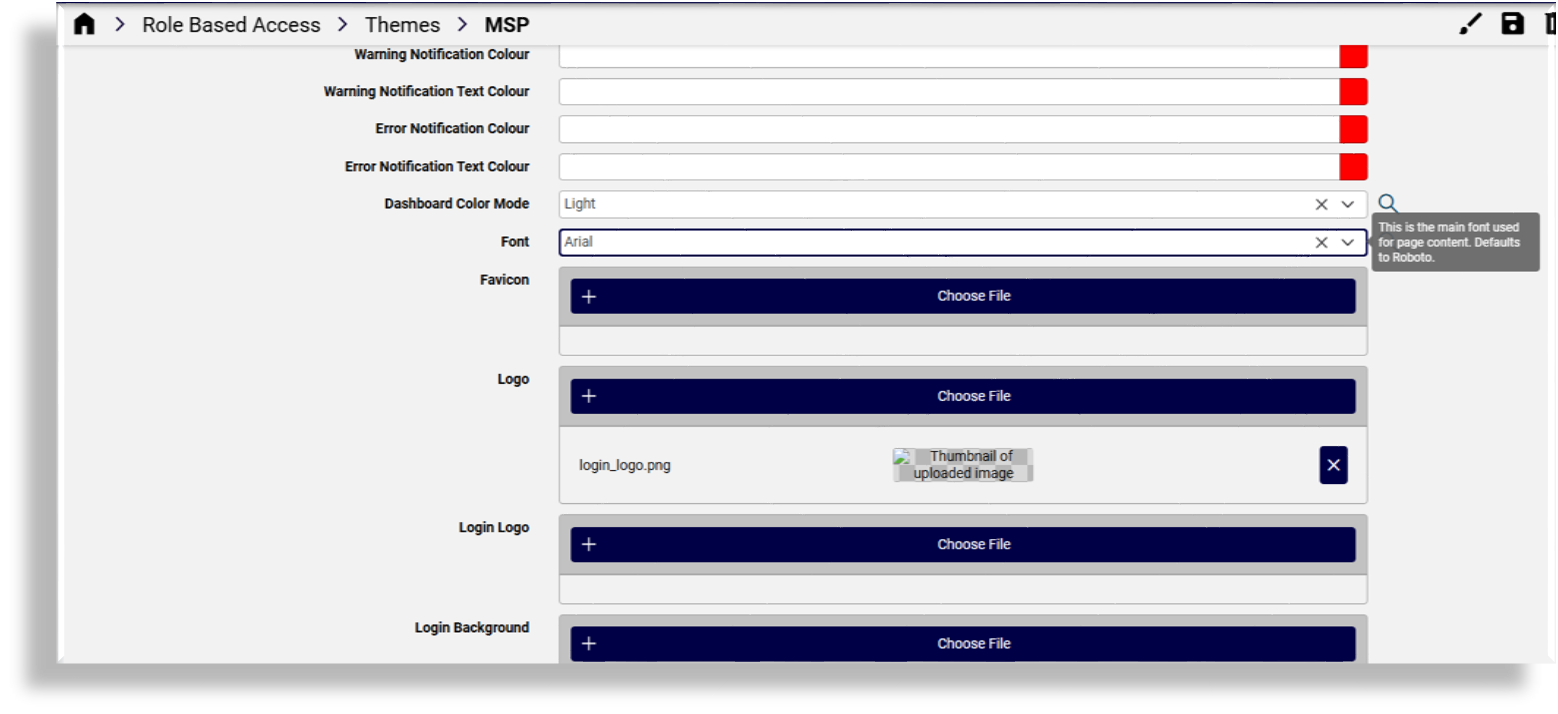The width and height of the screenshot is (1558, 714).
Task: Click the magnifier icon next to Font field
Action: [x=1386, y=203]
